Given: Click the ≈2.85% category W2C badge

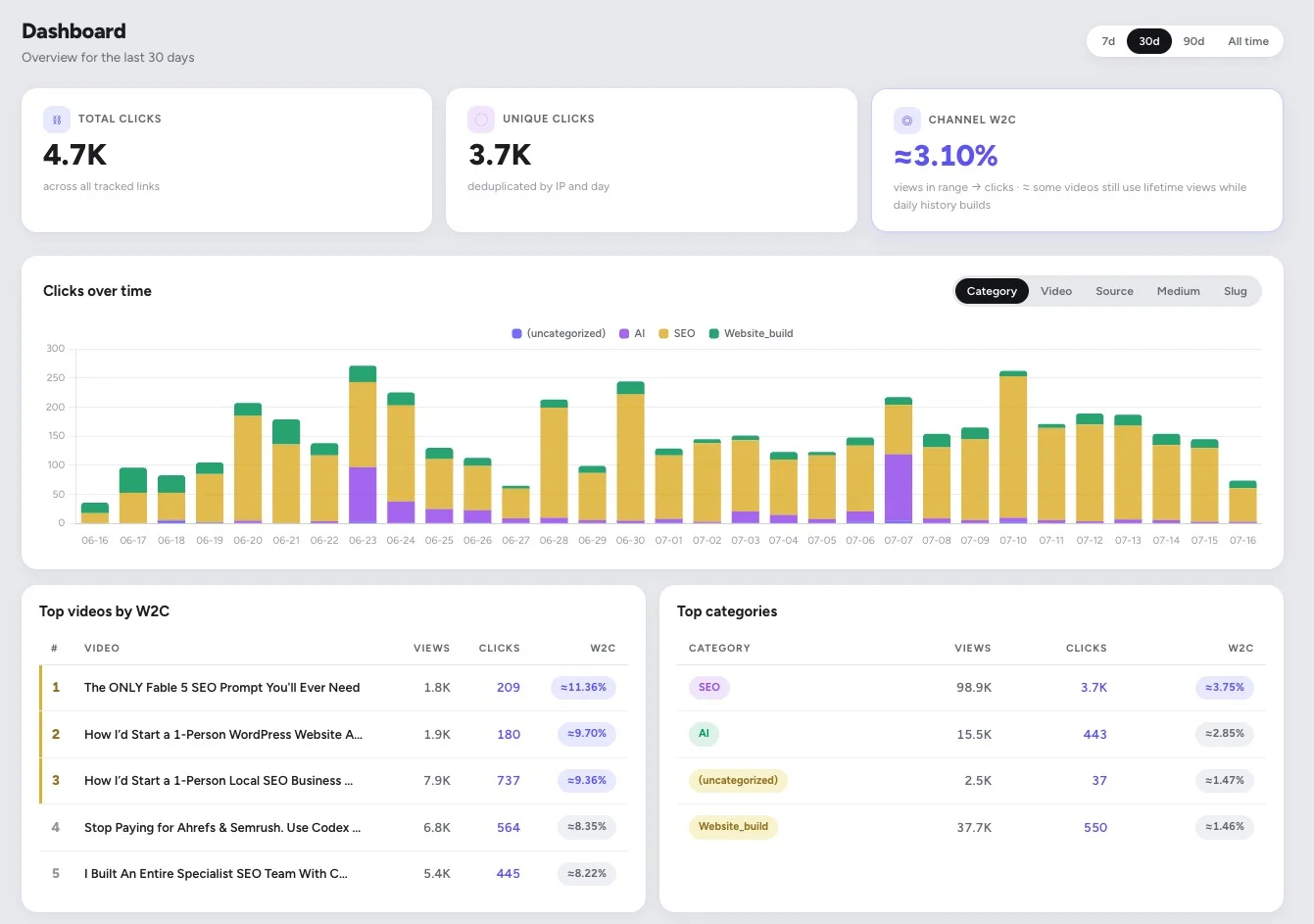Looking at the screenshot, I should 1225,734.
